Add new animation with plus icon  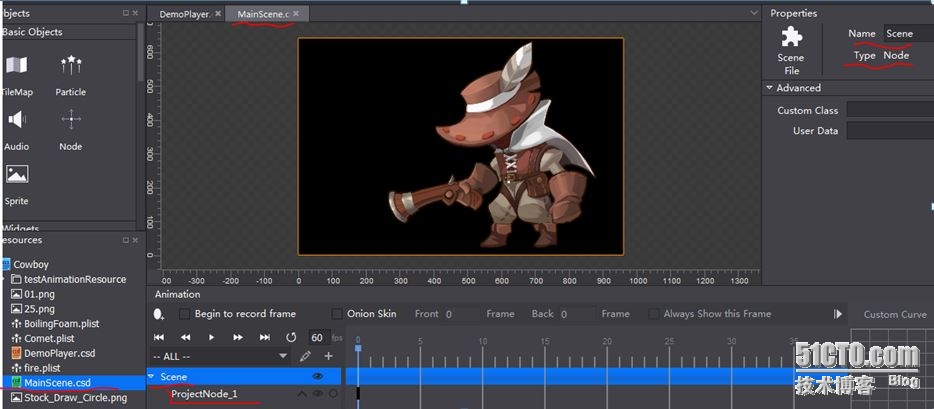[x=328, y=356]
